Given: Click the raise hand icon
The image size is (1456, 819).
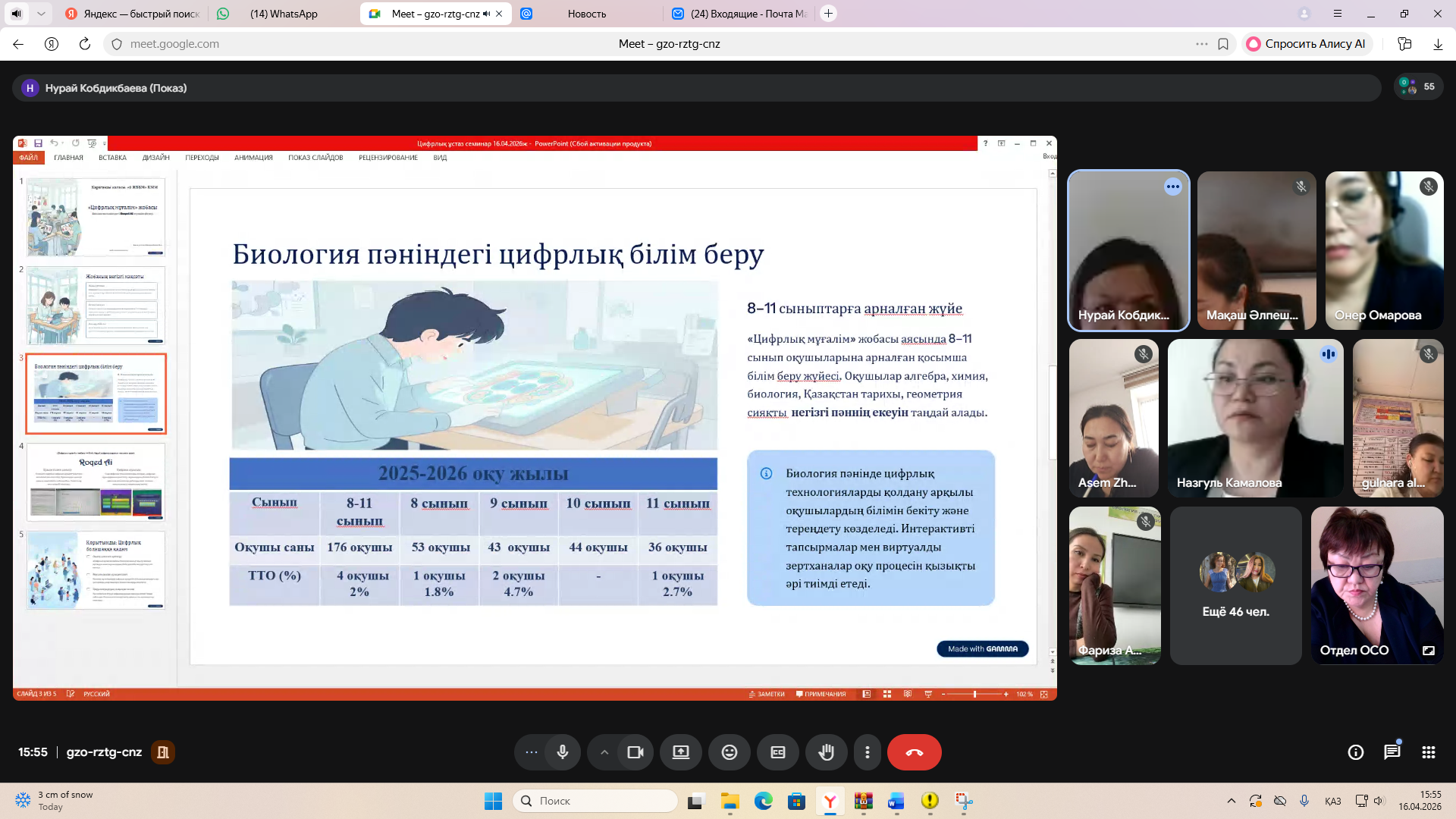Looking at the screenshot, I should [x=826, y=752].
